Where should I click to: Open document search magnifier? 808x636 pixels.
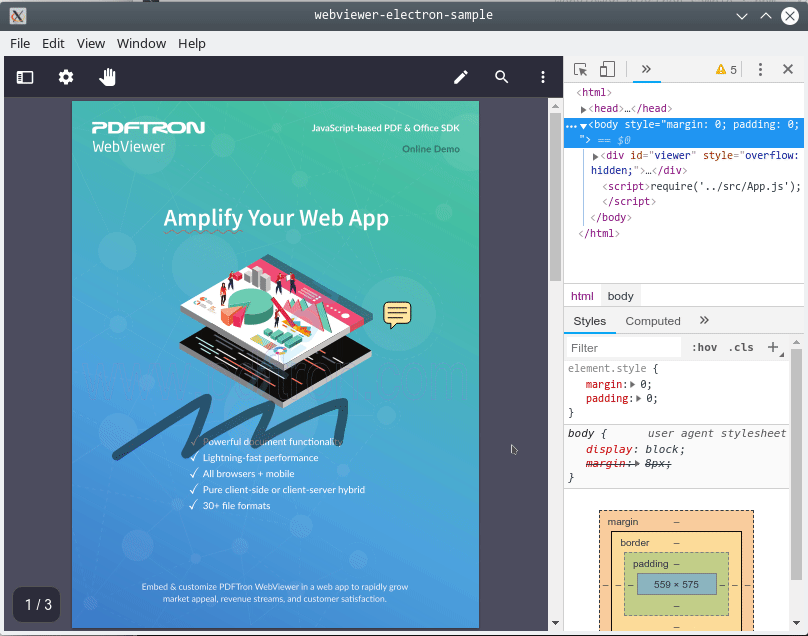502,77
